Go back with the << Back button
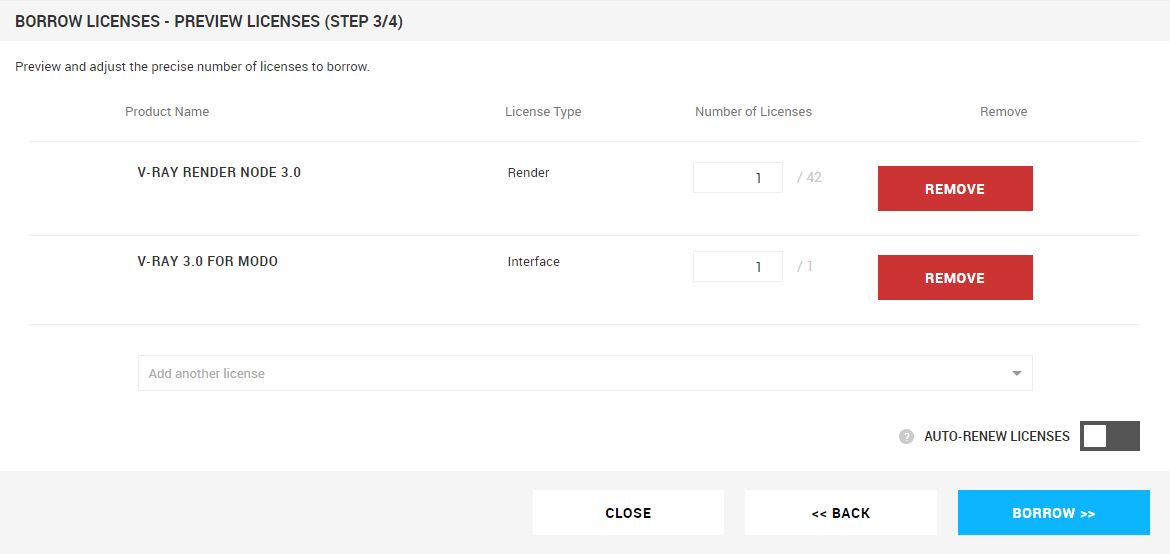Image resolution: width=1170 pixels, height=554 pixels. (x=841, y=513)
